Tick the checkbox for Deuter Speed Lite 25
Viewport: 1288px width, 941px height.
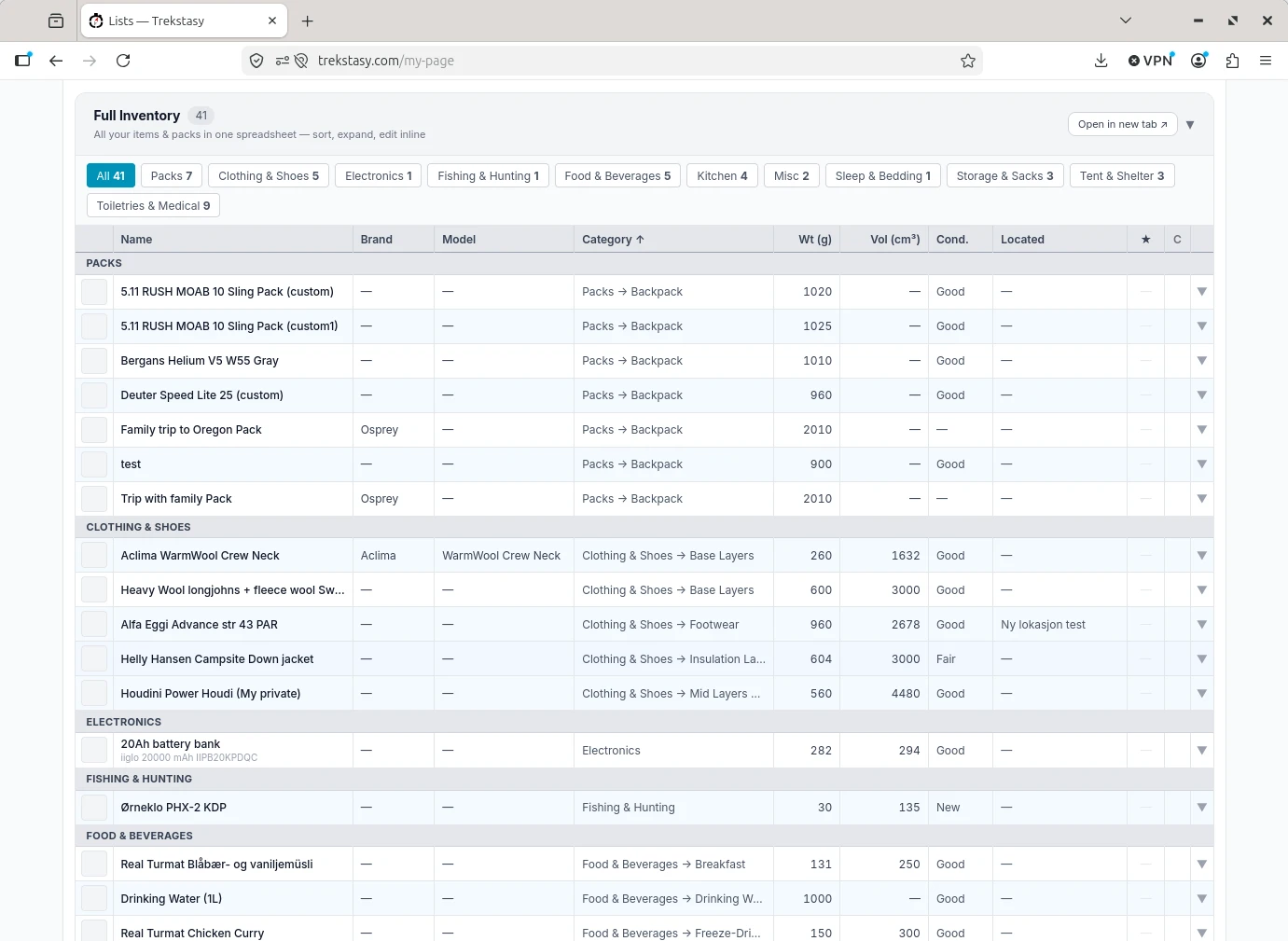coord(94,395)
